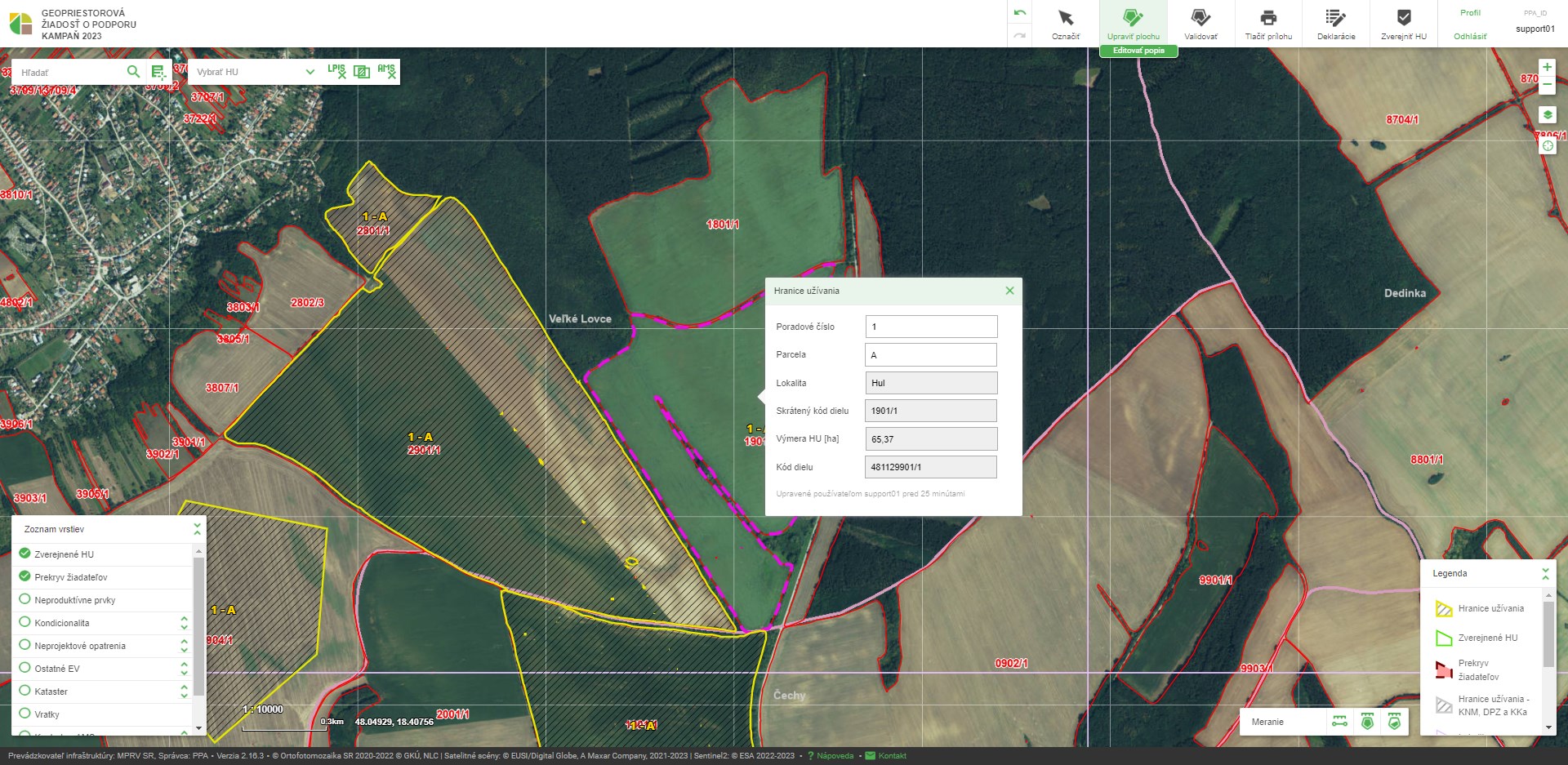Image resolution: width=1568 pixels, height=765 pixels.
Task: Select the measure filled area tool
Action: [1367, 722]
